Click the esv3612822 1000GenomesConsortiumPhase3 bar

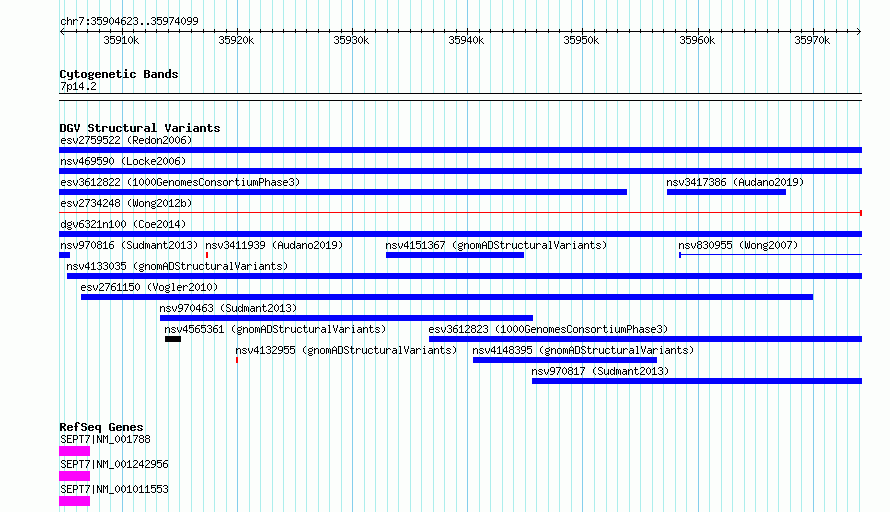pyautogui.click(x=343, y=192)
